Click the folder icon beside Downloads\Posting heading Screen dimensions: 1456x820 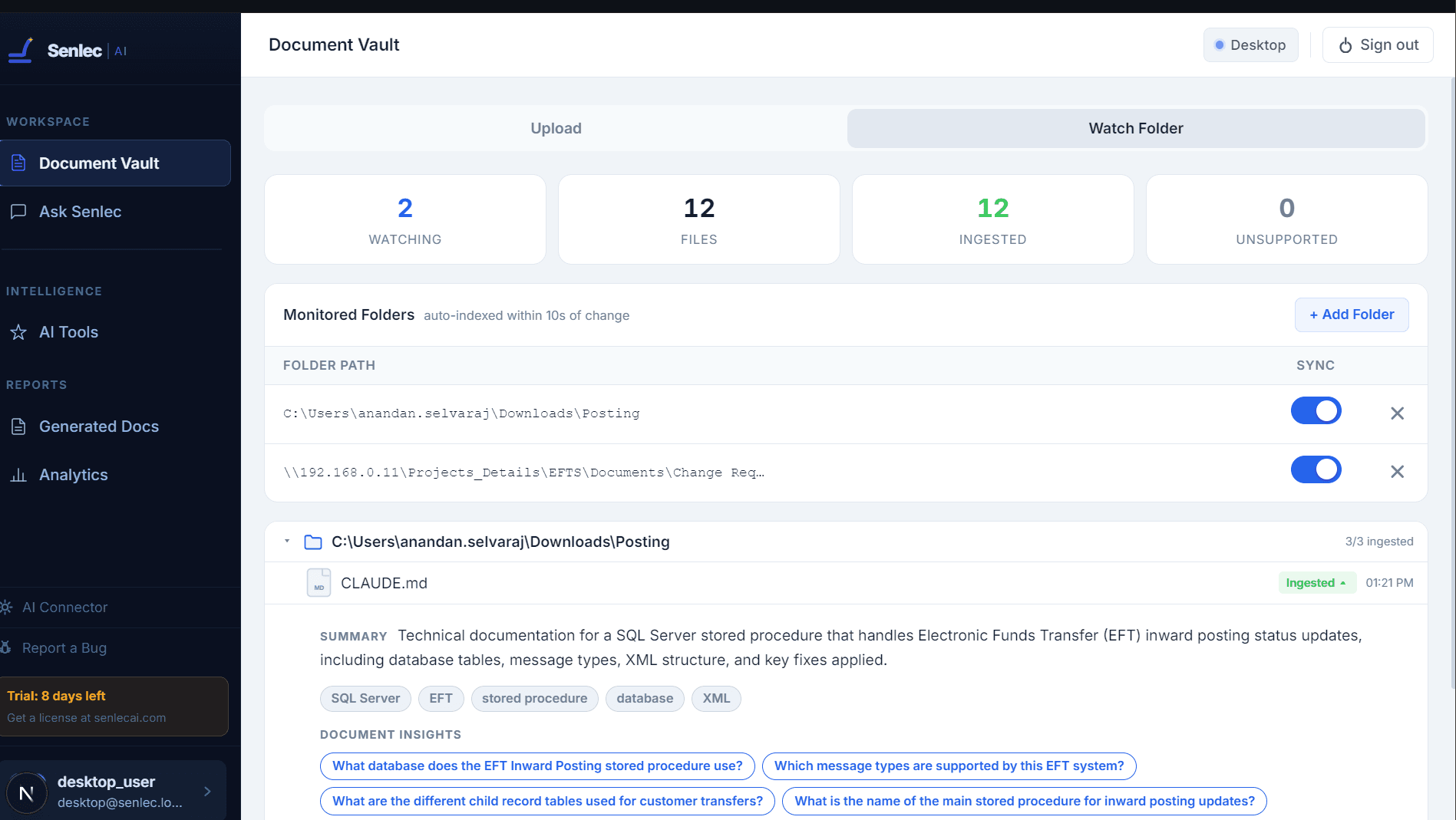pyautogui.click(x=312, y=542)
